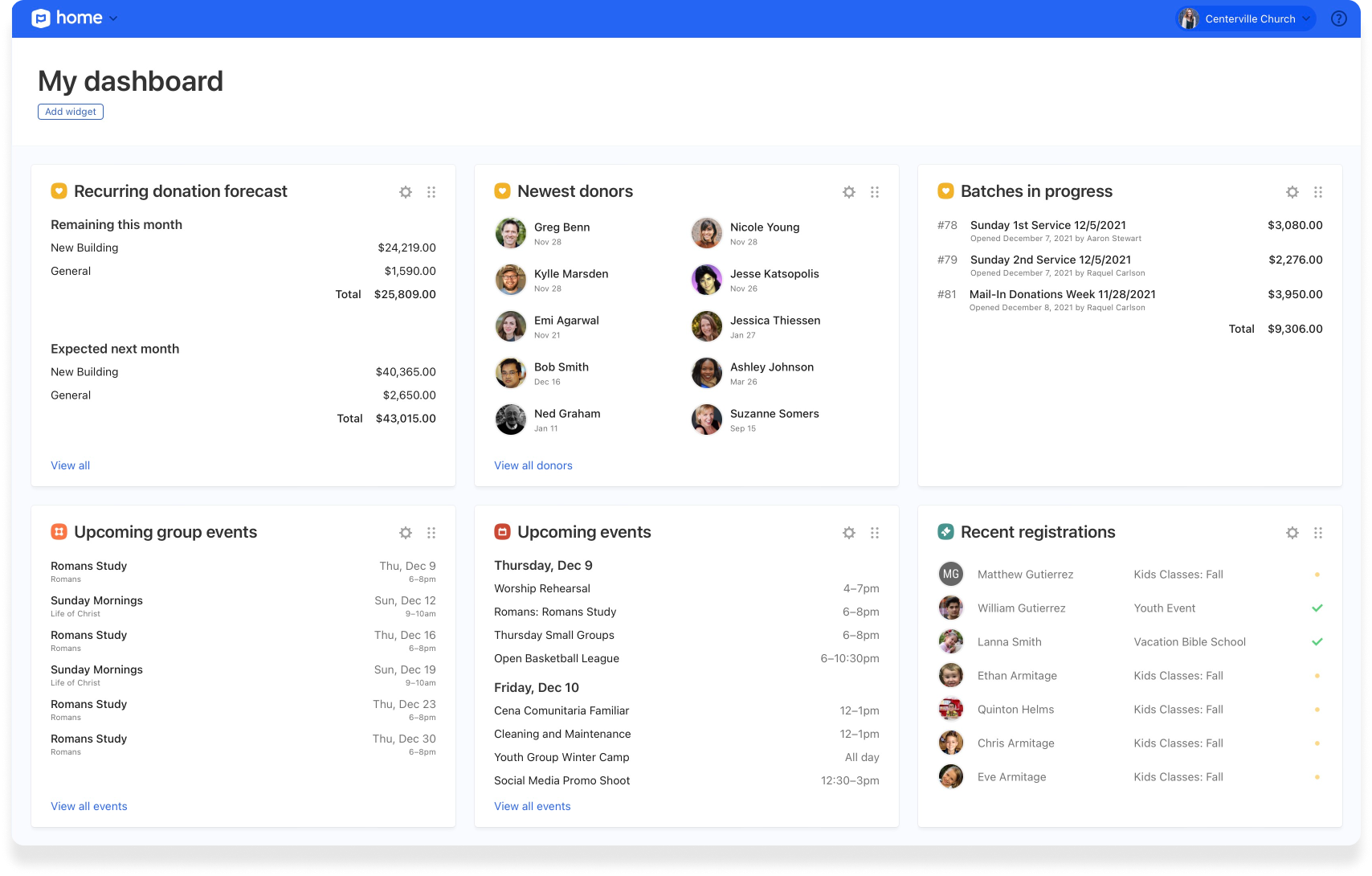Open Sunday Mornings event on Dec 12
1372x876 pixels.
coord(97,601)
